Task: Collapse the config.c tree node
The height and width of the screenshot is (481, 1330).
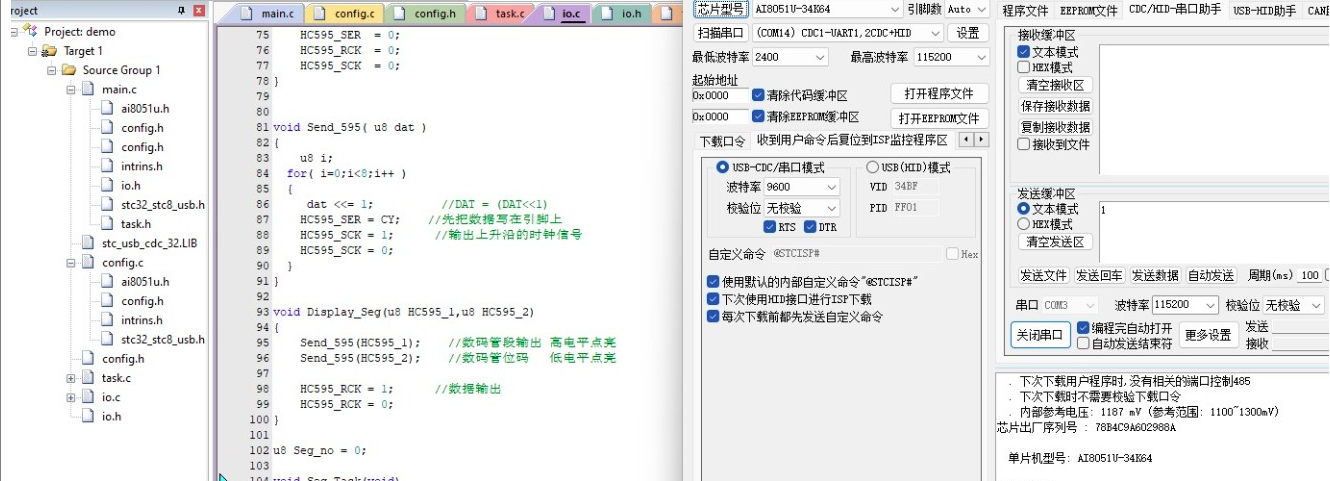Action: click(x=71, y=263)
